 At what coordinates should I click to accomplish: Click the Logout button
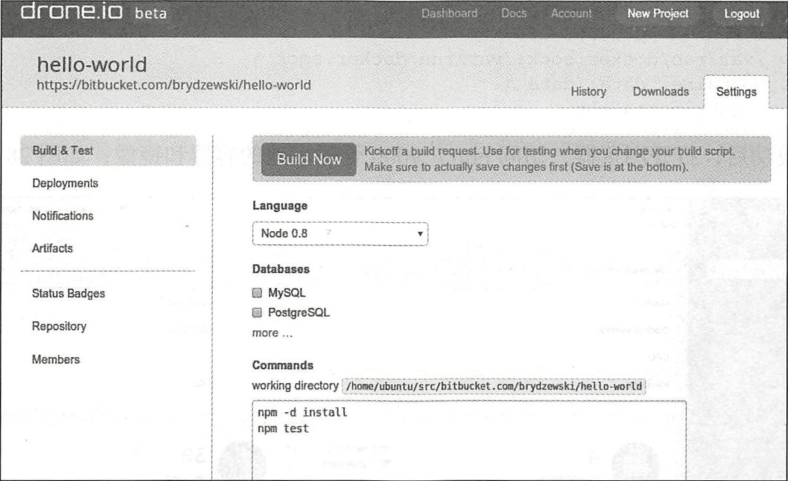(x=742, y=14)
